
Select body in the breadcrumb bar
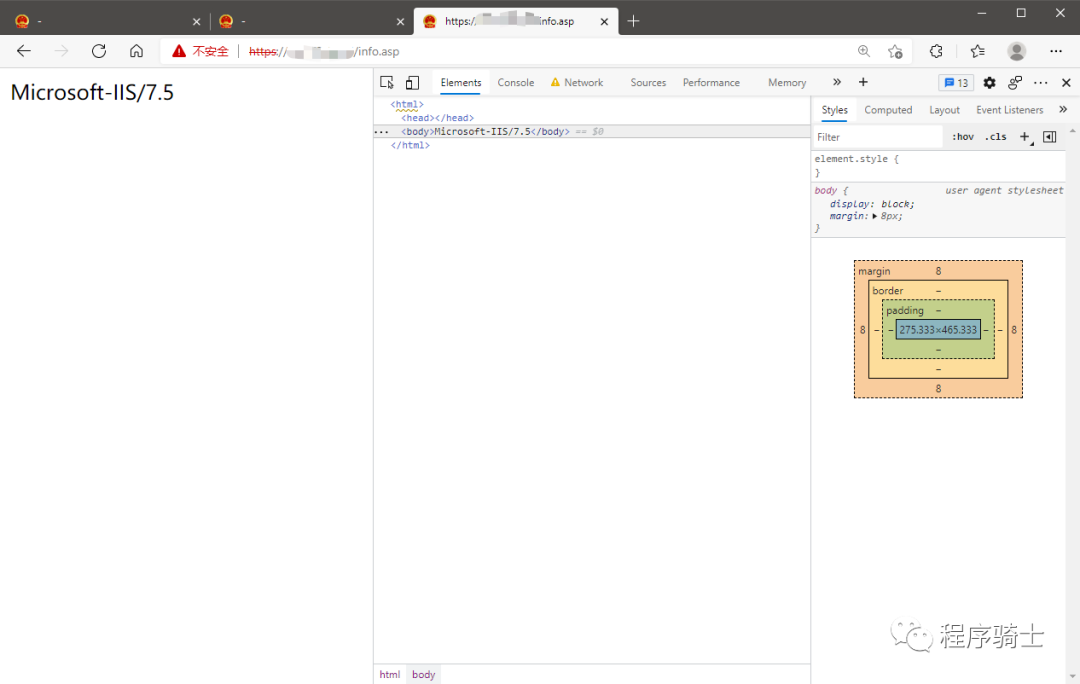pos(424,675)
